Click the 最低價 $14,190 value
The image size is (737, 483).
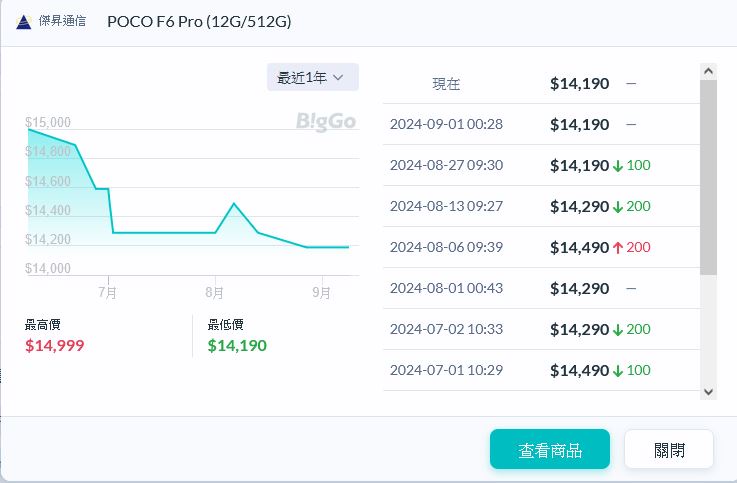click(237, 345)
